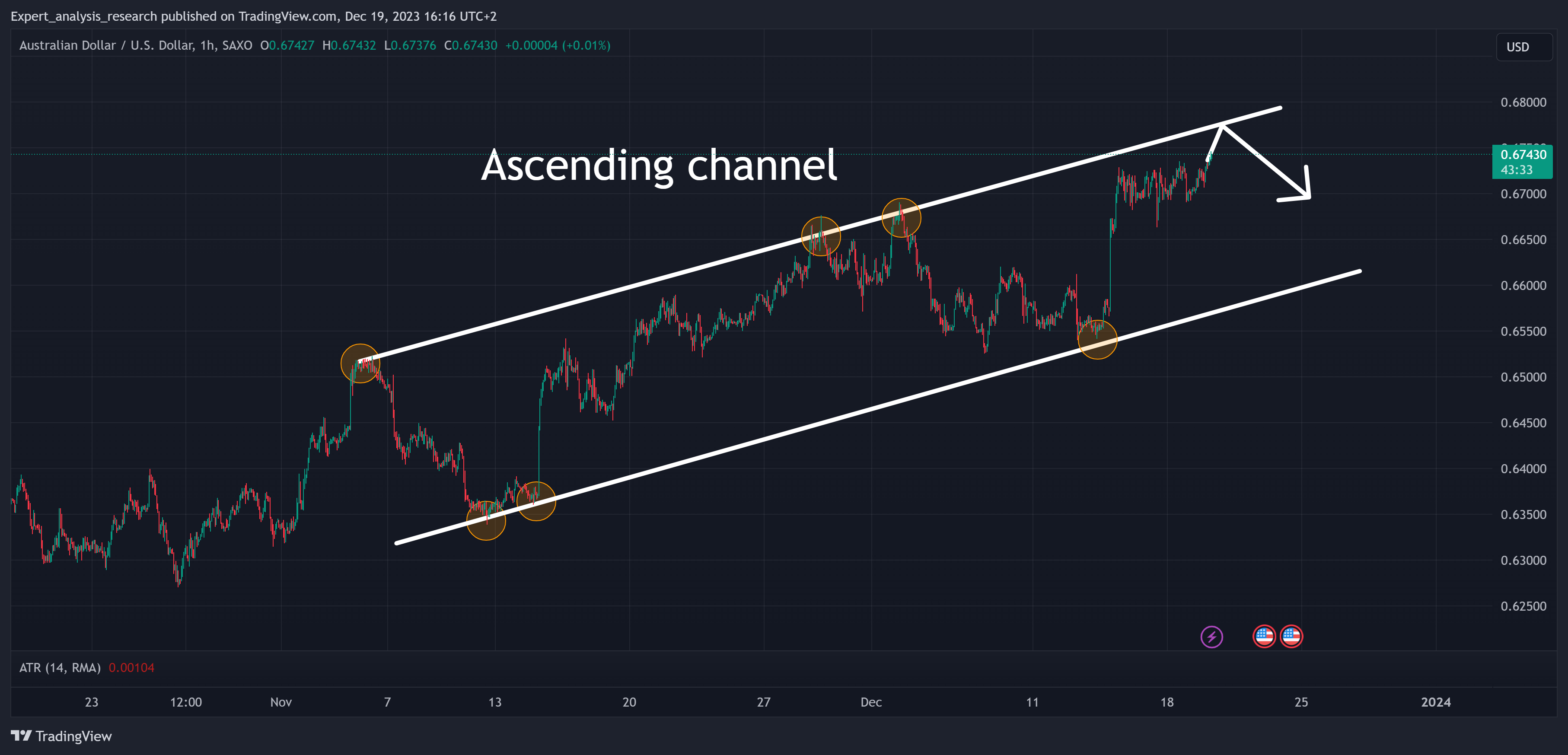This screenshot has height=755, width=1568.
Task: Click the 'Nov' time axis label
Action: tap(280, 702)
